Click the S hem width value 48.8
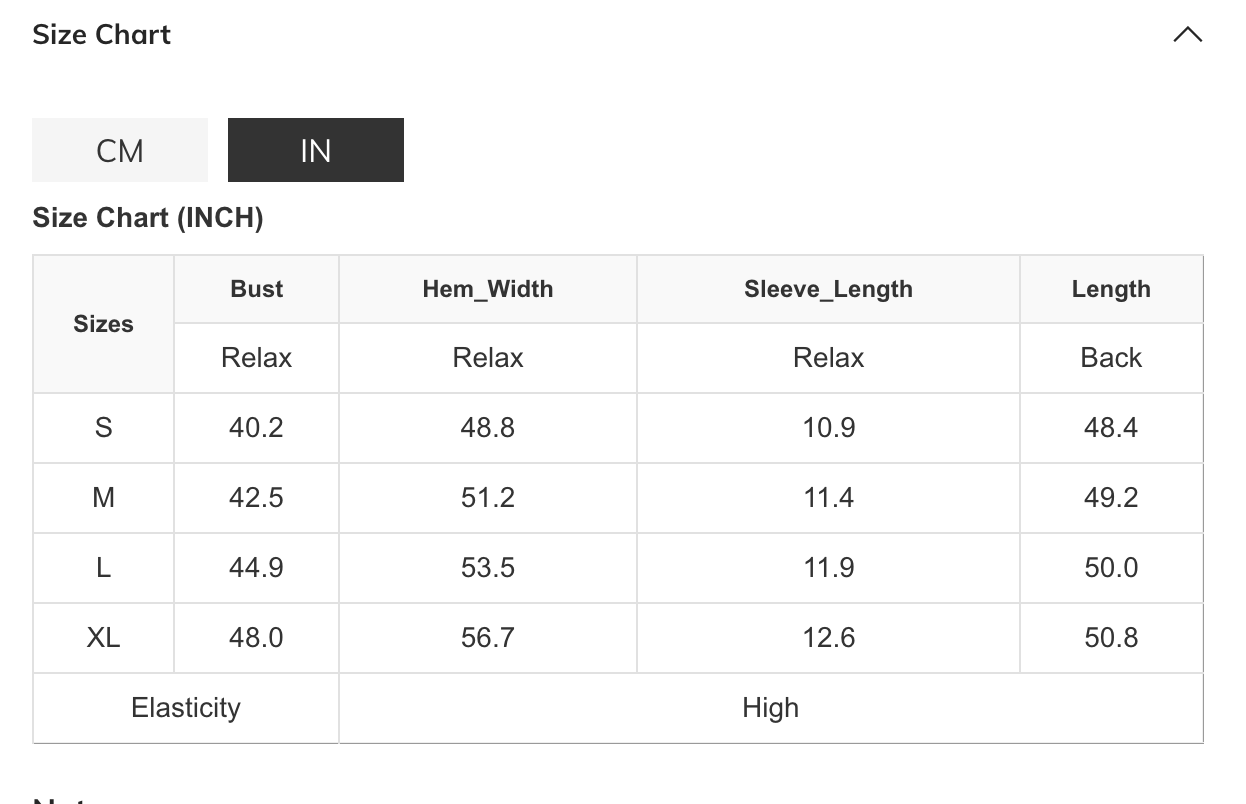The height and width of the screenshot is (804, 1246). (488, 428)
